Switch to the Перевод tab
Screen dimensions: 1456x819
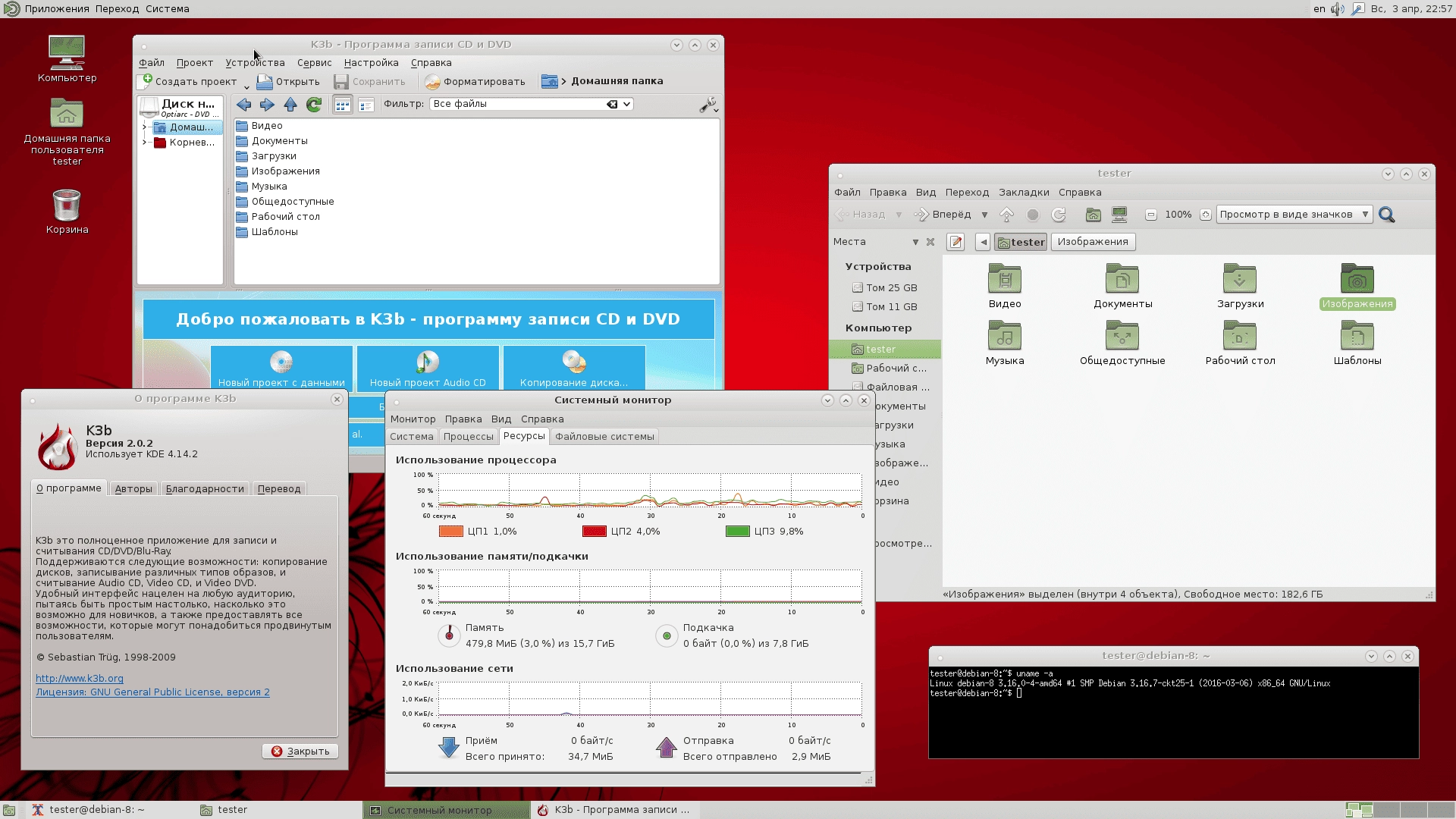[279, 489]
